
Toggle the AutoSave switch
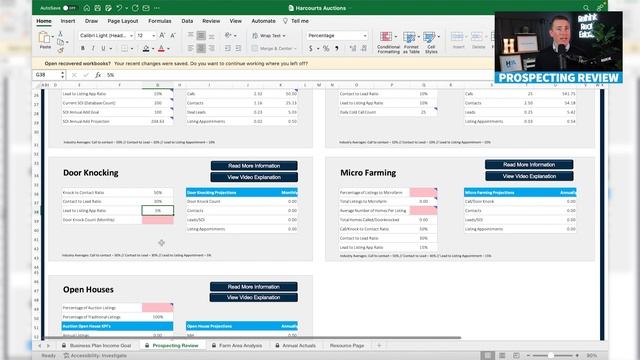(70, 8)
